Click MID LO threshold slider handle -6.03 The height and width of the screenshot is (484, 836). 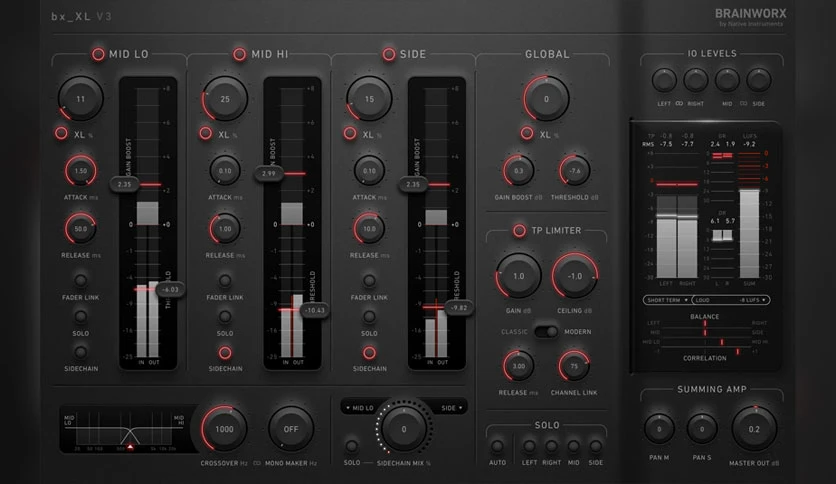[x=170, y=289]
